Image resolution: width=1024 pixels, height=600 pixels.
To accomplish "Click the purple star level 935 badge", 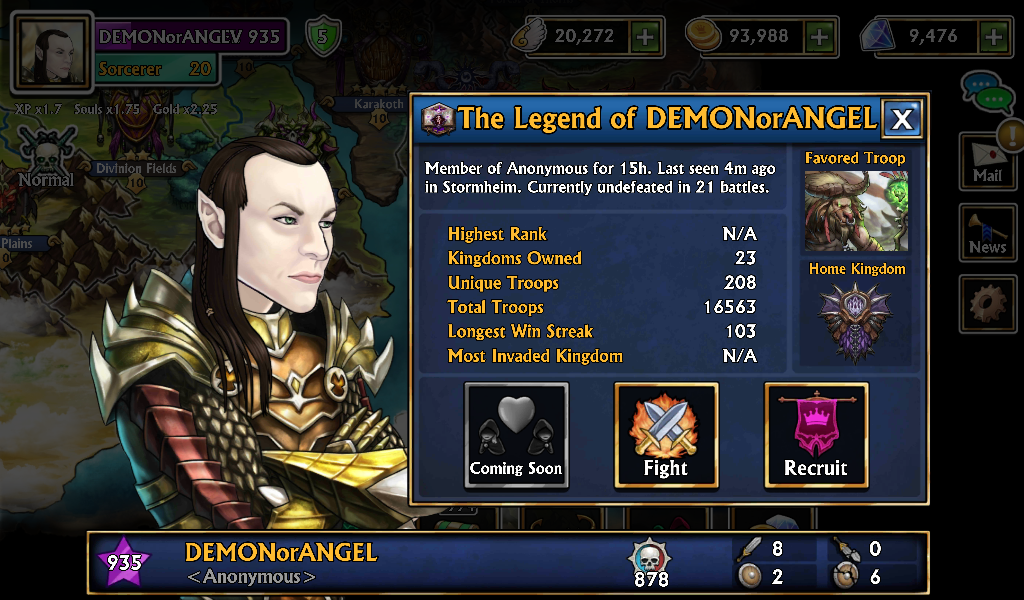I will pyautogui.click(x=124, y=562).
